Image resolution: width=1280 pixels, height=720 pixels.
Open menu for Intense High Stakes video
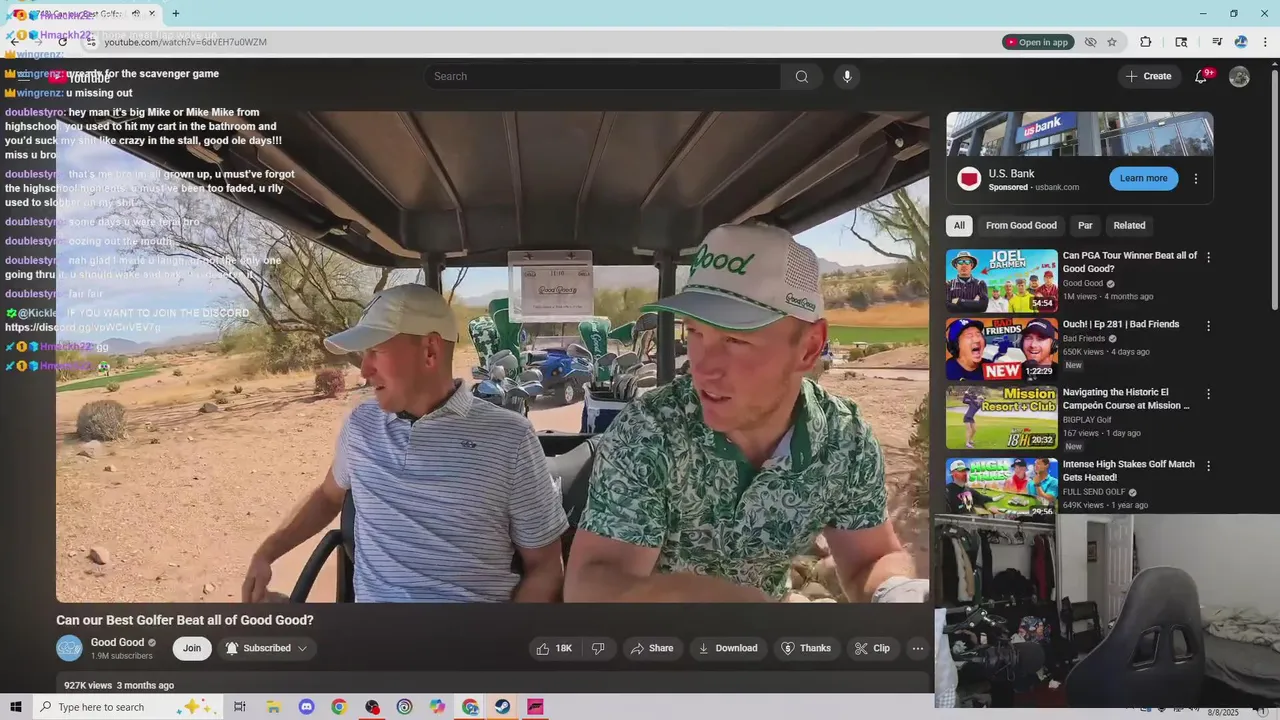(1208, 466)
